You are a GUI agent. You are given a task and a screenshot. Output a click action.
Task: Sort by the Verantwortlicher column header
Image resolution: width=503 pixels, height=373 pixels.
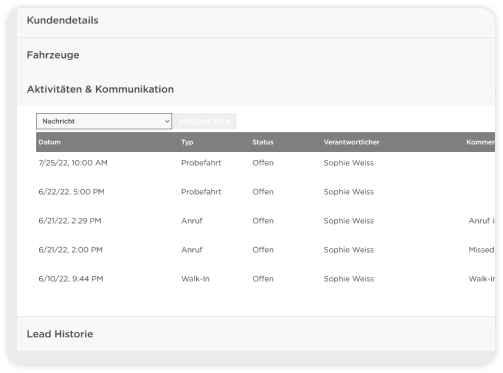tap(351, 142)
